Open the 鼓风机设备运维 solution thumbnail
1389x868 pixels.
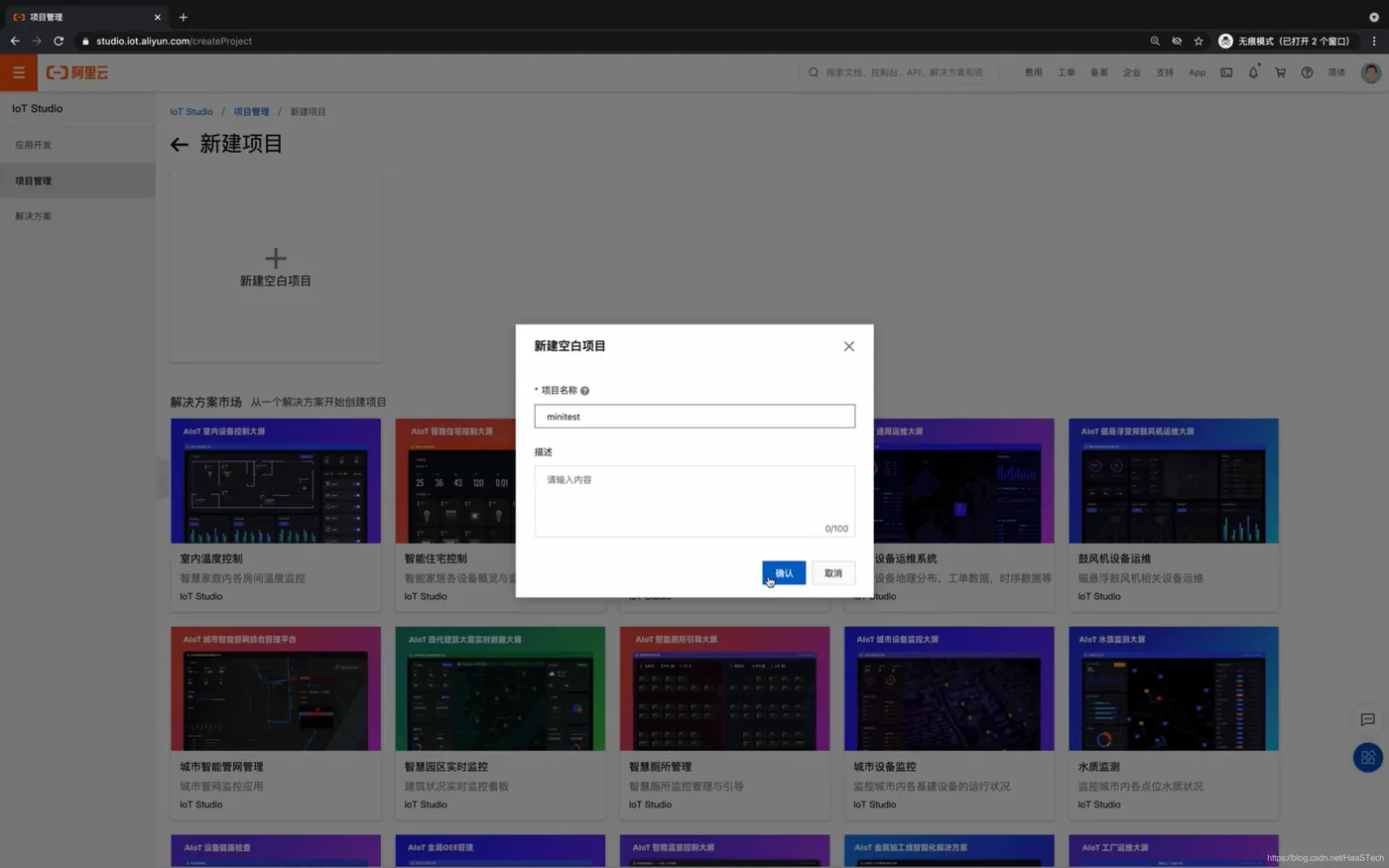point(1174,480)
